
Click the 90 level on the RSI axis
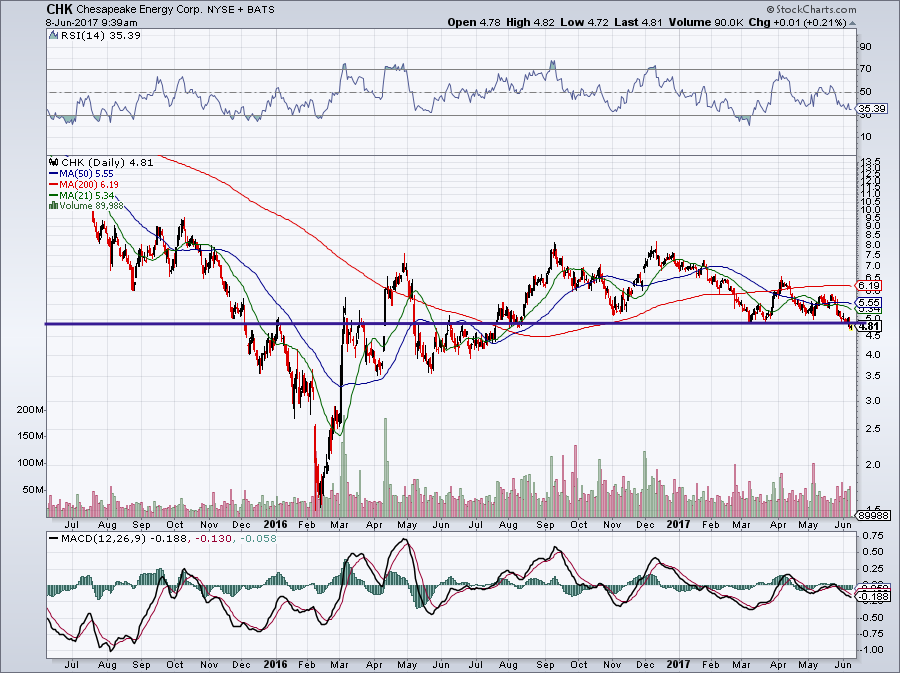866,47
